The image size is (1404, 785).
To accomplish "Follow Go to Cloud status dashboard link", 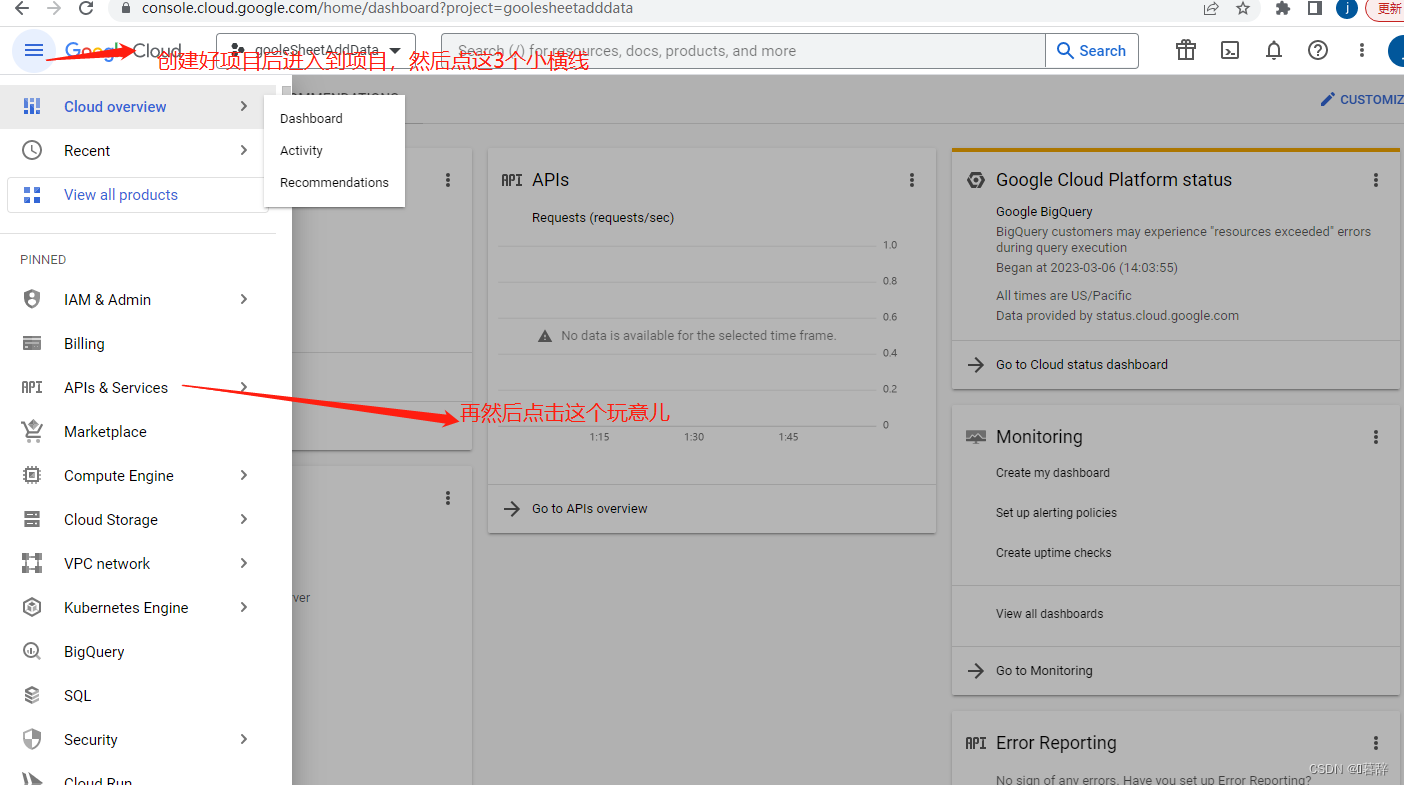I will click(x=1081, y=364).
